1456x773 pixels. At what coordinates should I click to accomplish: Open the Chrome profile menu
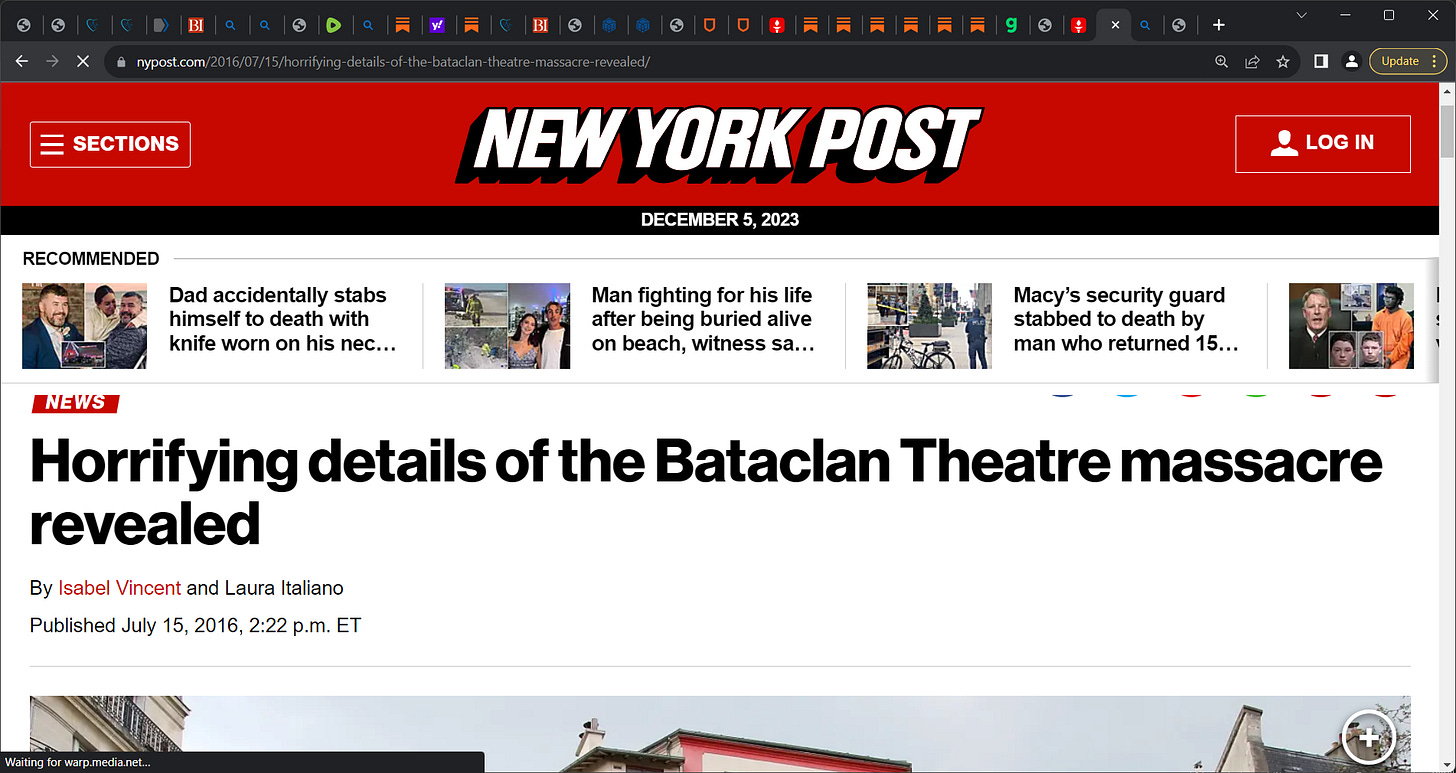(1351, 61)
